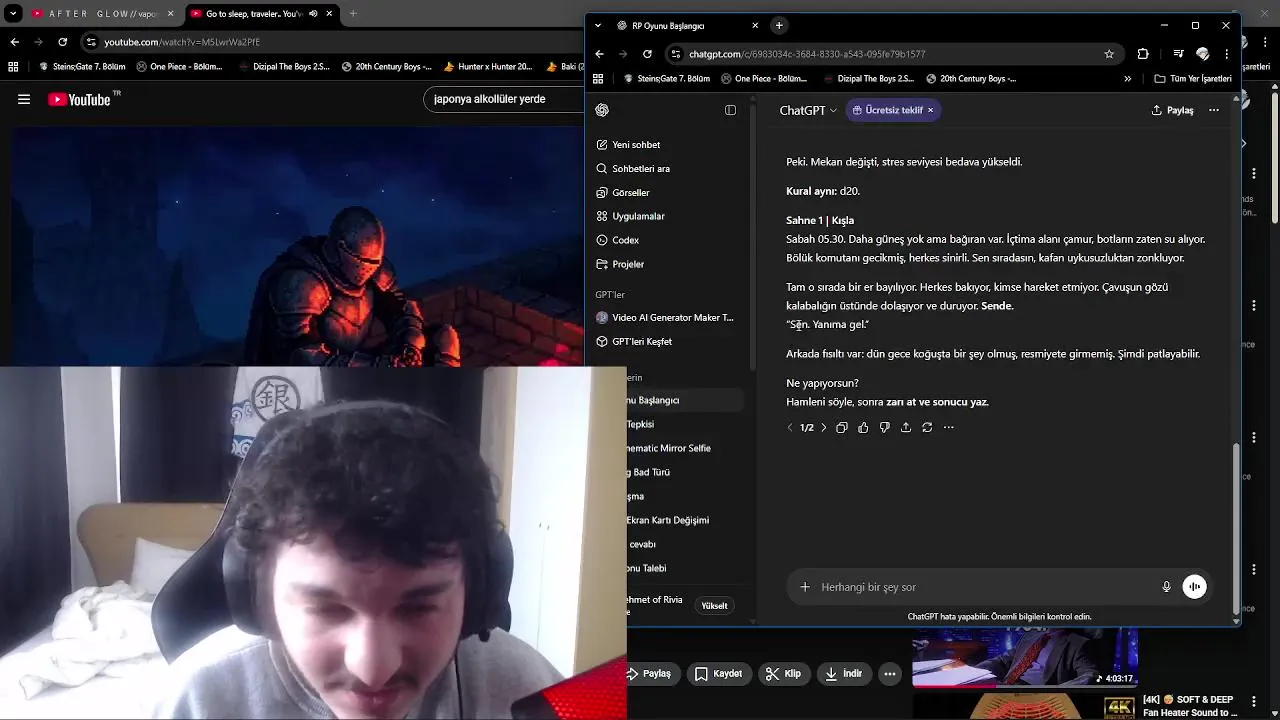Share the response via upload icon
The height and width of the screenshot is (720, 1280).
pos(906,428)
